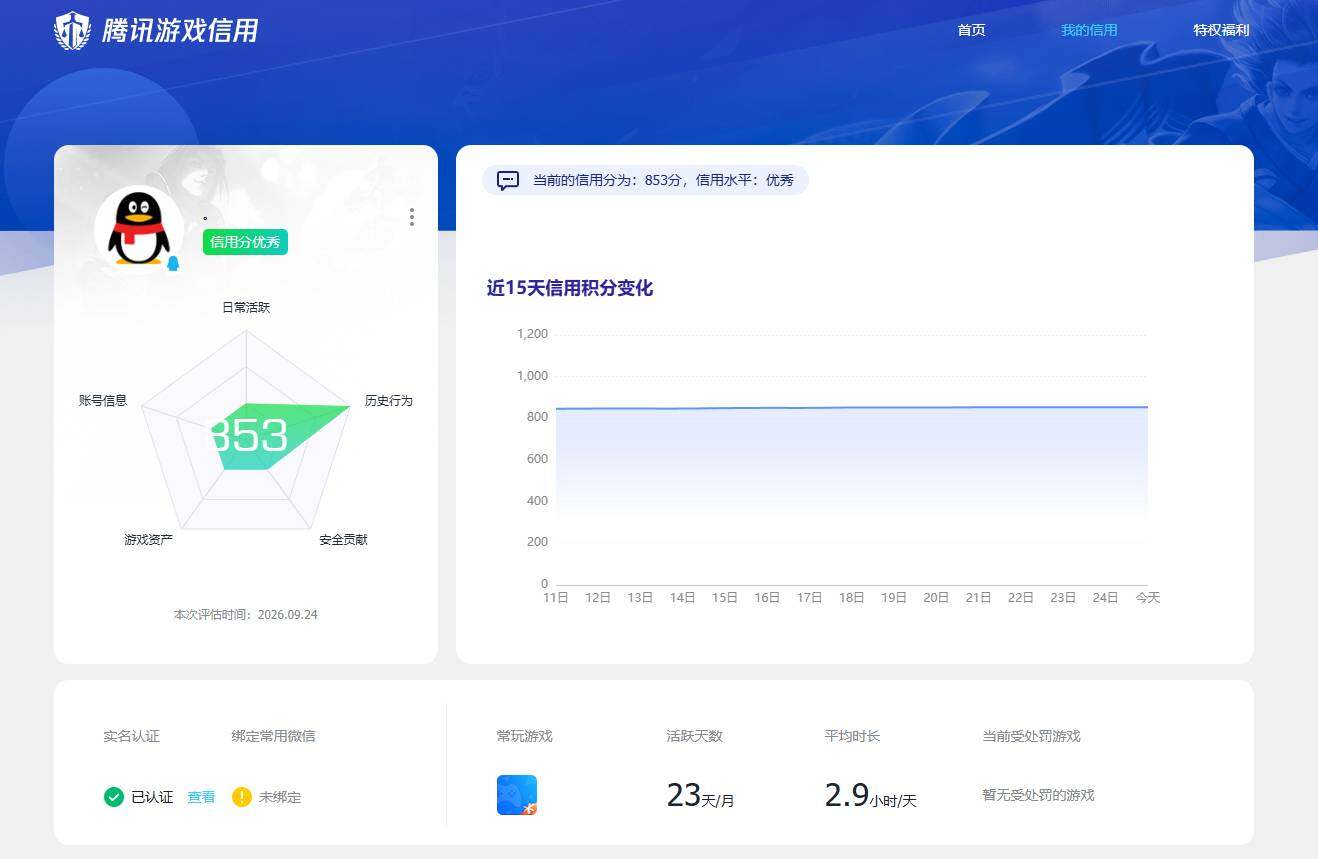Click the 800 y-axis value
The image size is (1318, 859).
(x=537, y=417)
